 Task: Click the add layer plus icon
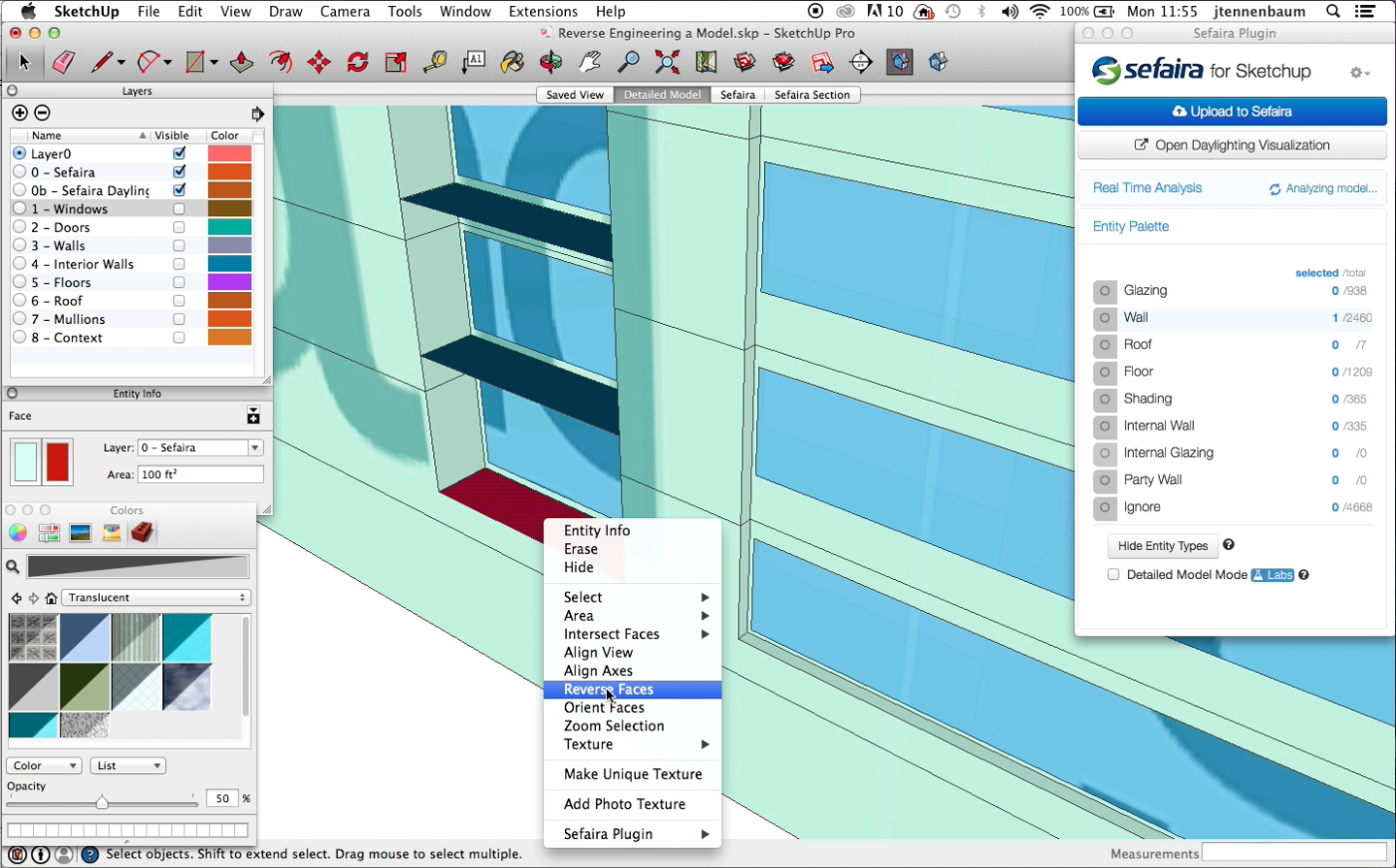click(20, 113)
